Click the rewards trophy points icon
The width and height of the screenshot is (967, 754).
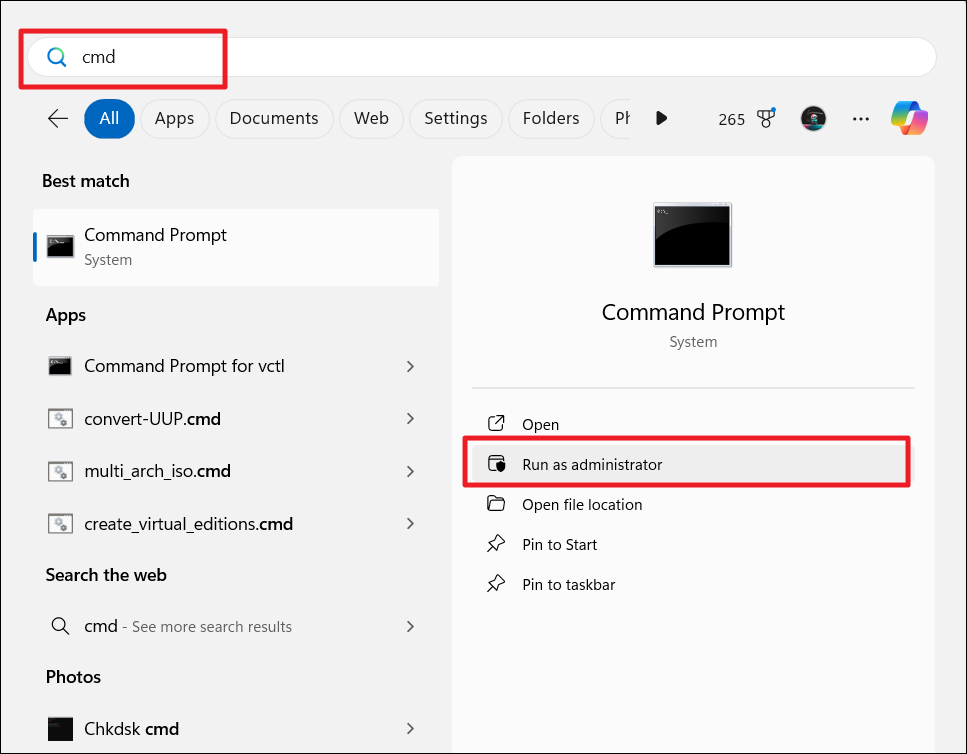pos(766,119)
